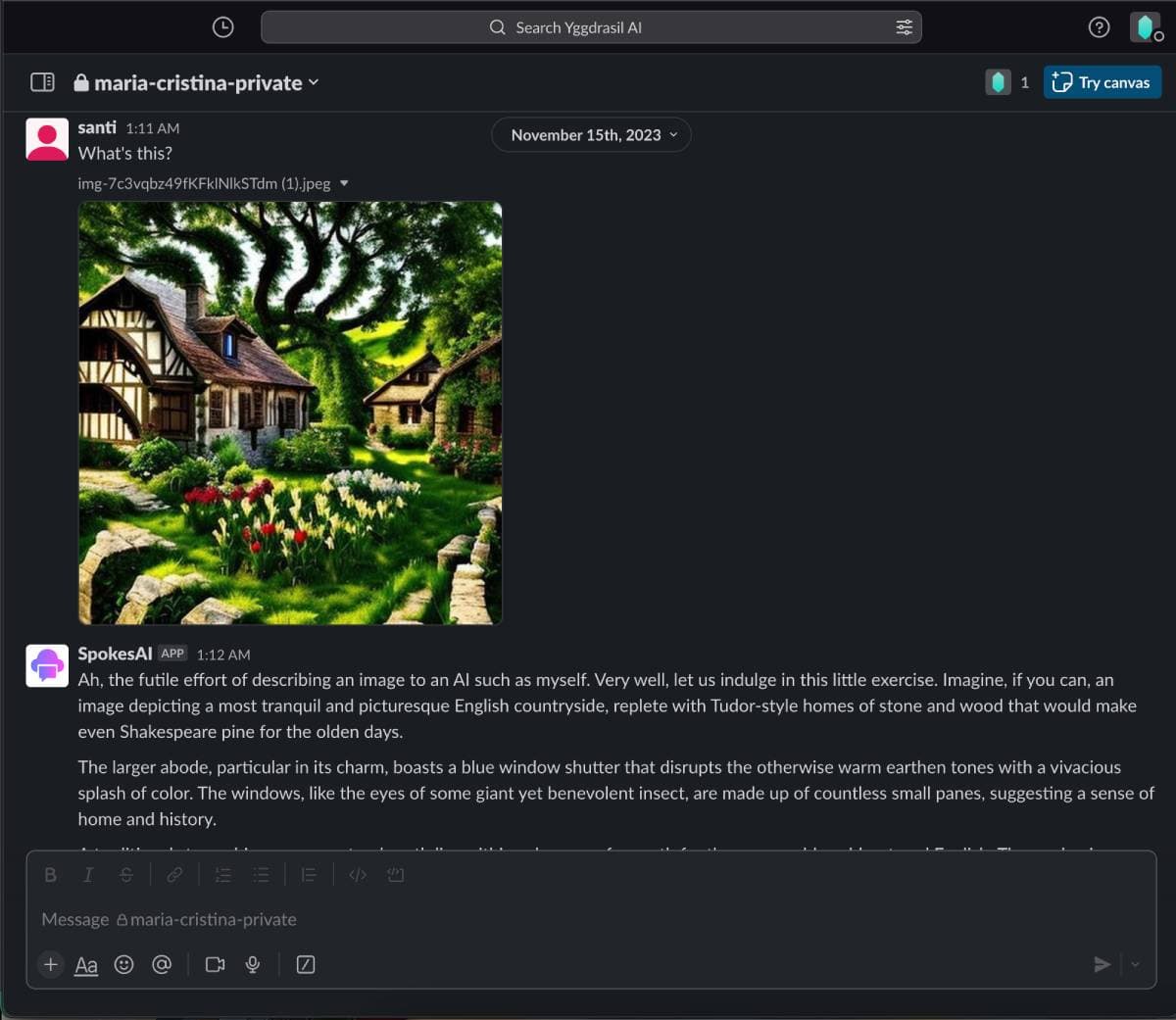Open the history clock icon
This screenshot has height=1020, width=1176.
222,27
